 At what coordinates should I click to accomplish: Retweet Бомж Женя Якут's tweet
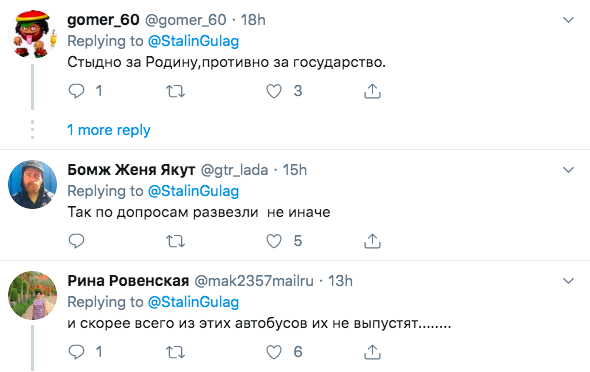coord(175,241)
